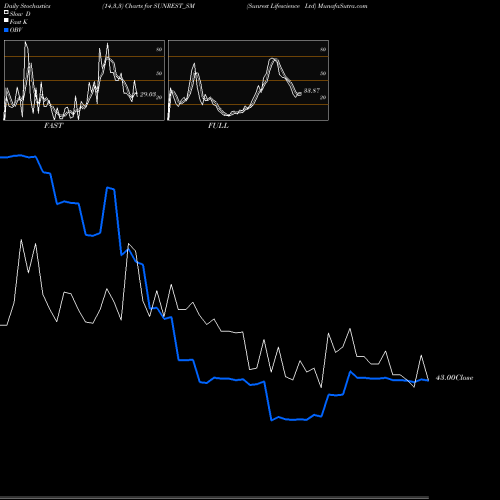Select the 'Daily Stochastics' title text
The image size is (500, 500).
tap(27, 6)
